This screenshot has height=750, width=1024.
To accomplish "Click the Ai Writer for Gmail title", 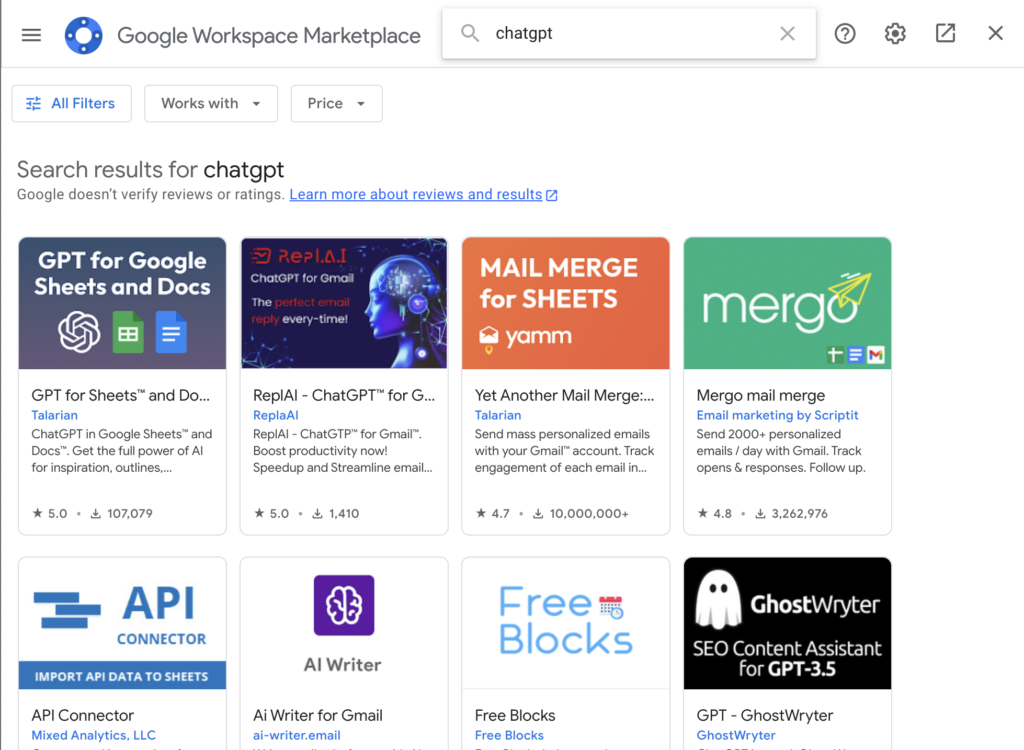I will [x=317, y=715].
